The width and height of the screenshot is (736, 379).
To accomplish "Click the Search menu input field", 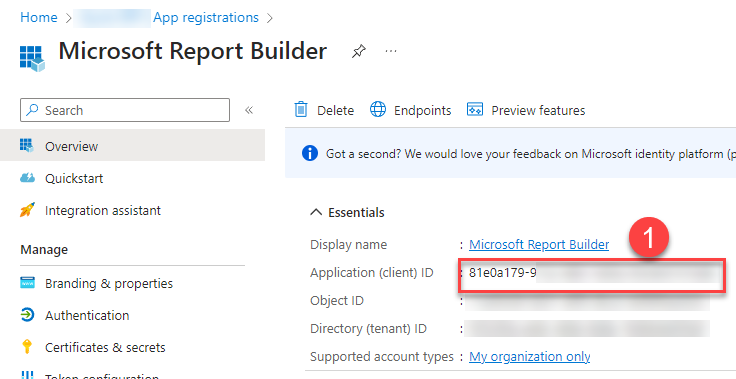I will [x=125, y=110].
